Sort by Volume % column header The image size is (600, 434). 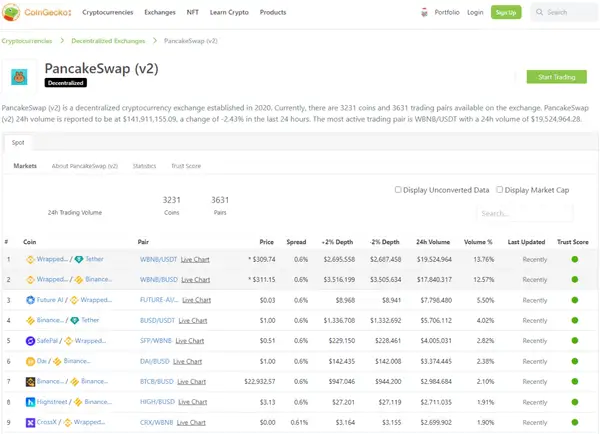478,242
